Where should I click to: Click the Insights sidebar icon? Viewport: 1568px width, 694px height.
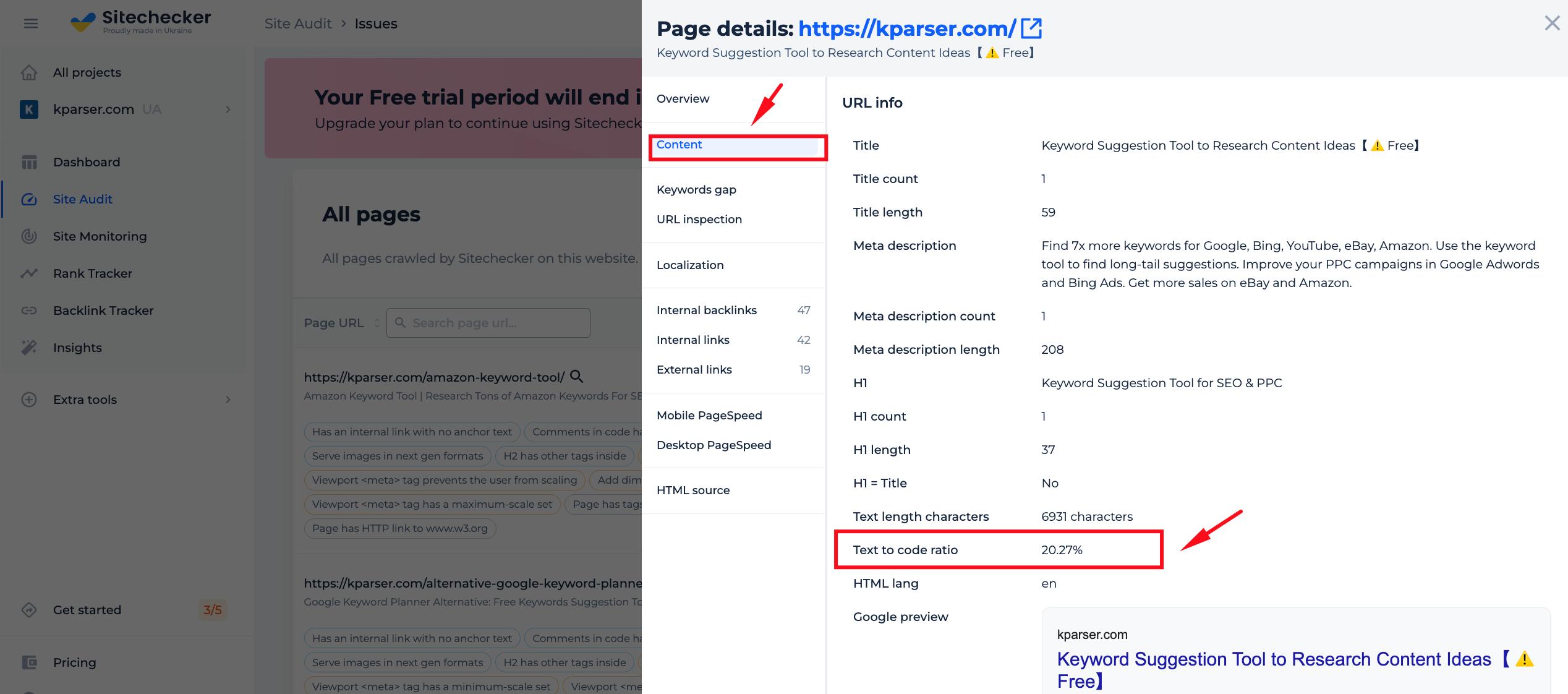29,347
